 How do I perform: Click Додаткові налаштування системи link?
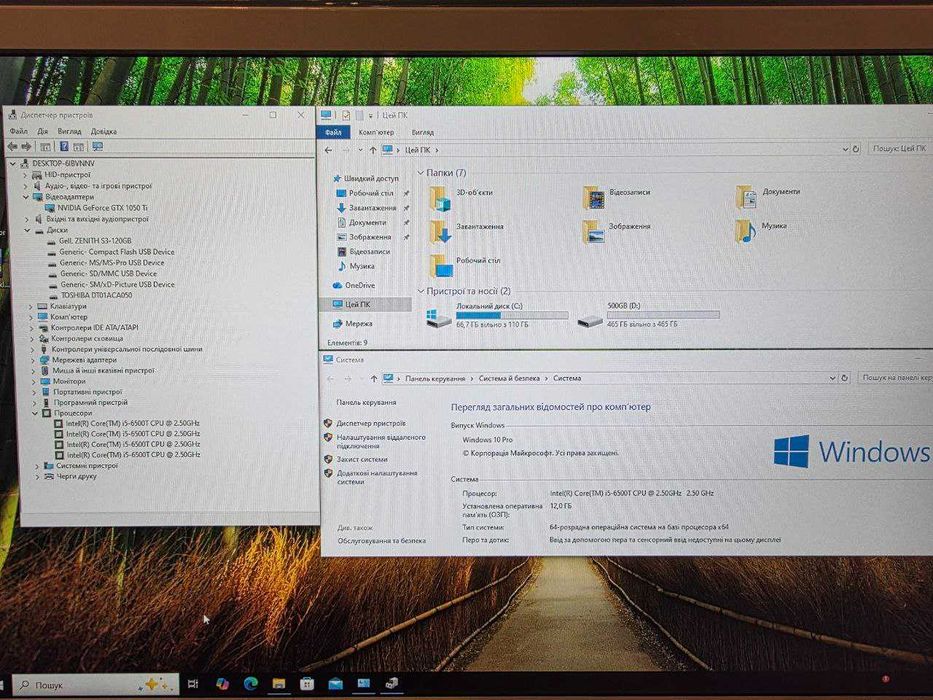[377, 477]
